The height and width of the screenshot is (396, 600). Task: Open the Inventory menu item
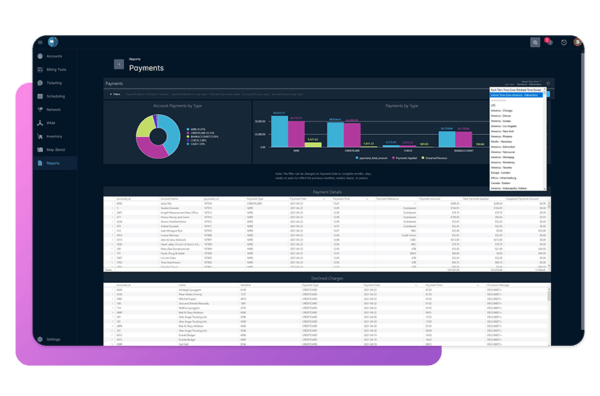coord(54,137)
